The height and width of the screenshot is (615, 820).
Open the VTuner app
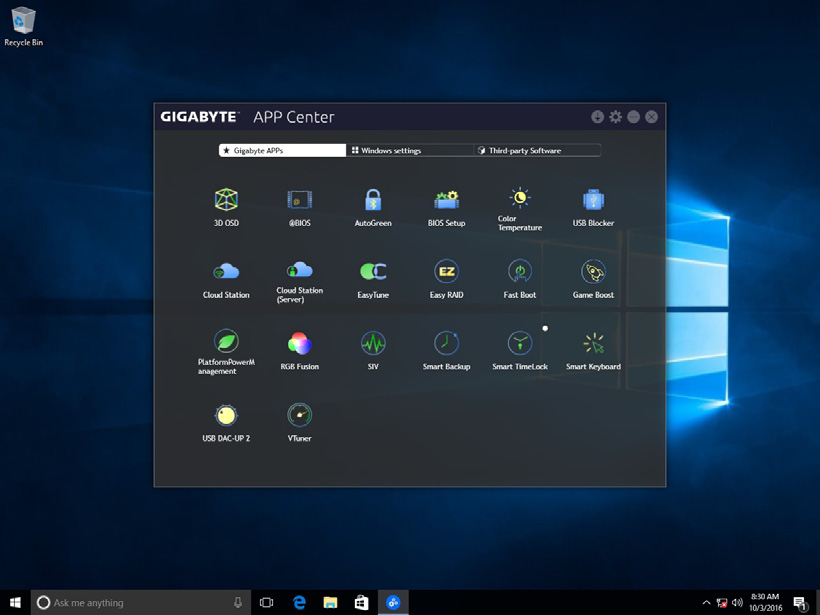(x=299, y=414)
